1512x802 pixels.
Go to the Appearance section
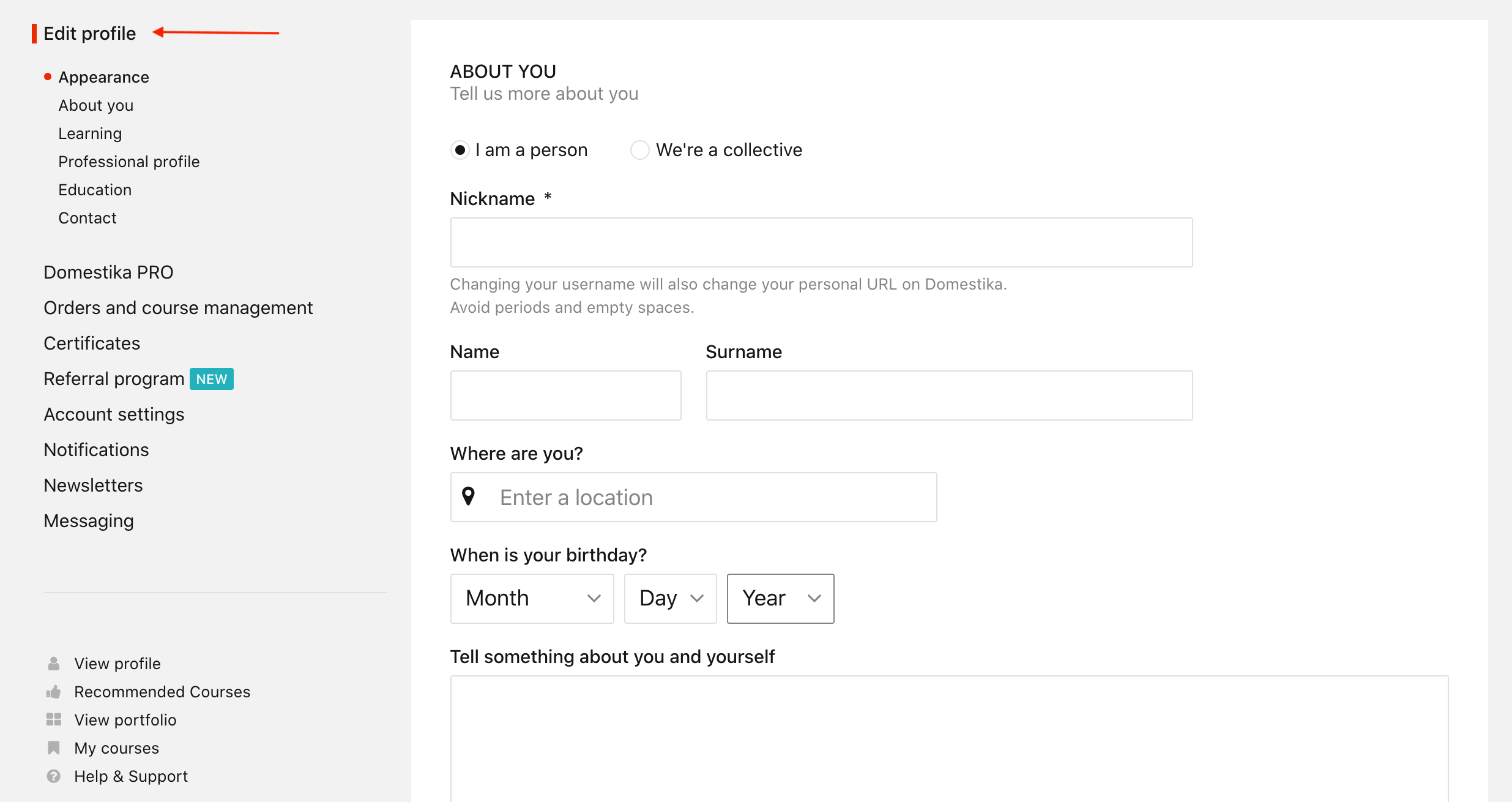104,77
